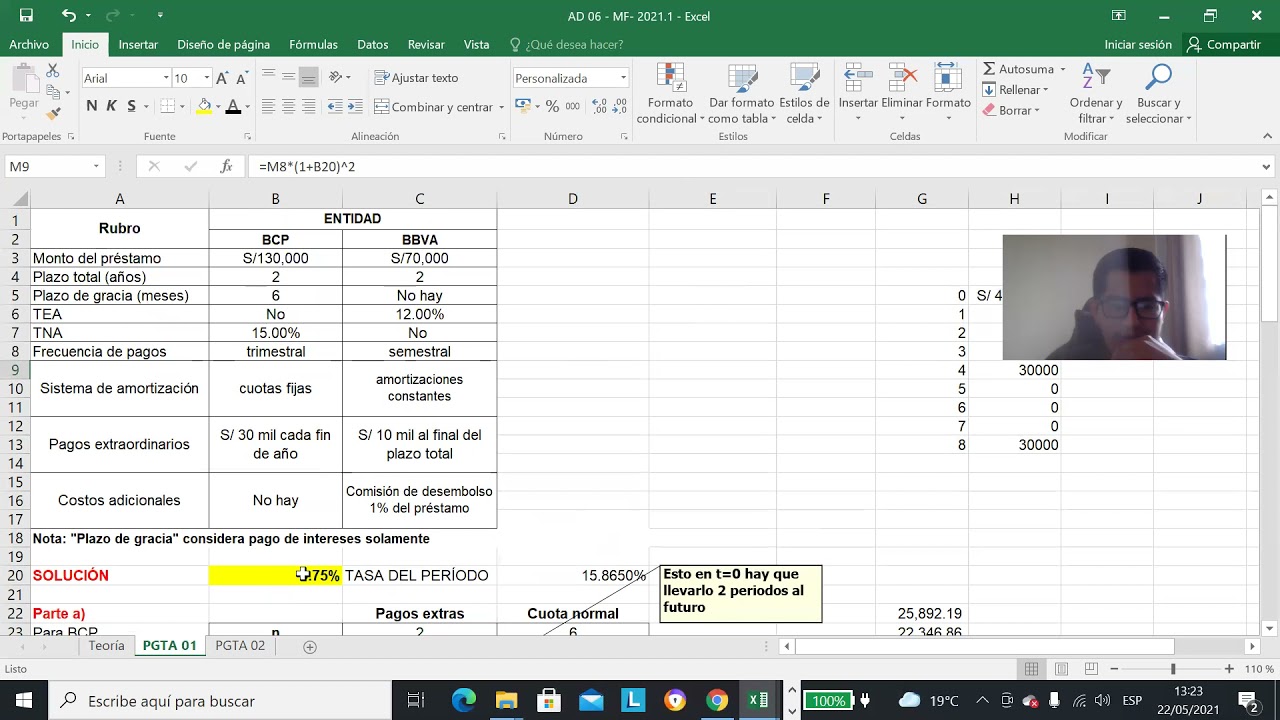Open the PGTA 02 sheet tab
1280x720 pixels.
(240, 646)
